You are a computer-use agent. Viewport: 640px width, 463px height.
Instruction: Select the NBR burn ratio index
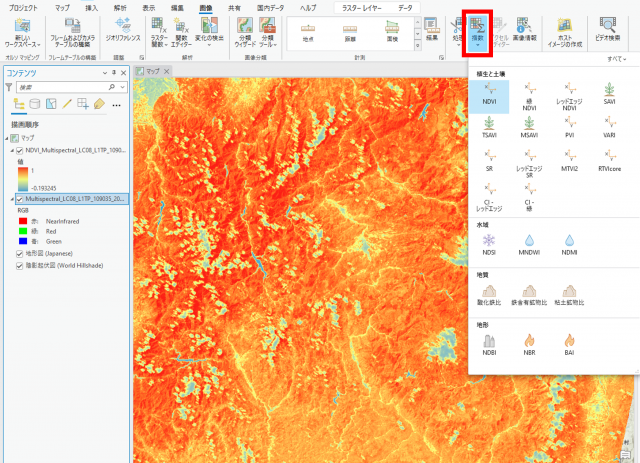click(x=529, y=345)
